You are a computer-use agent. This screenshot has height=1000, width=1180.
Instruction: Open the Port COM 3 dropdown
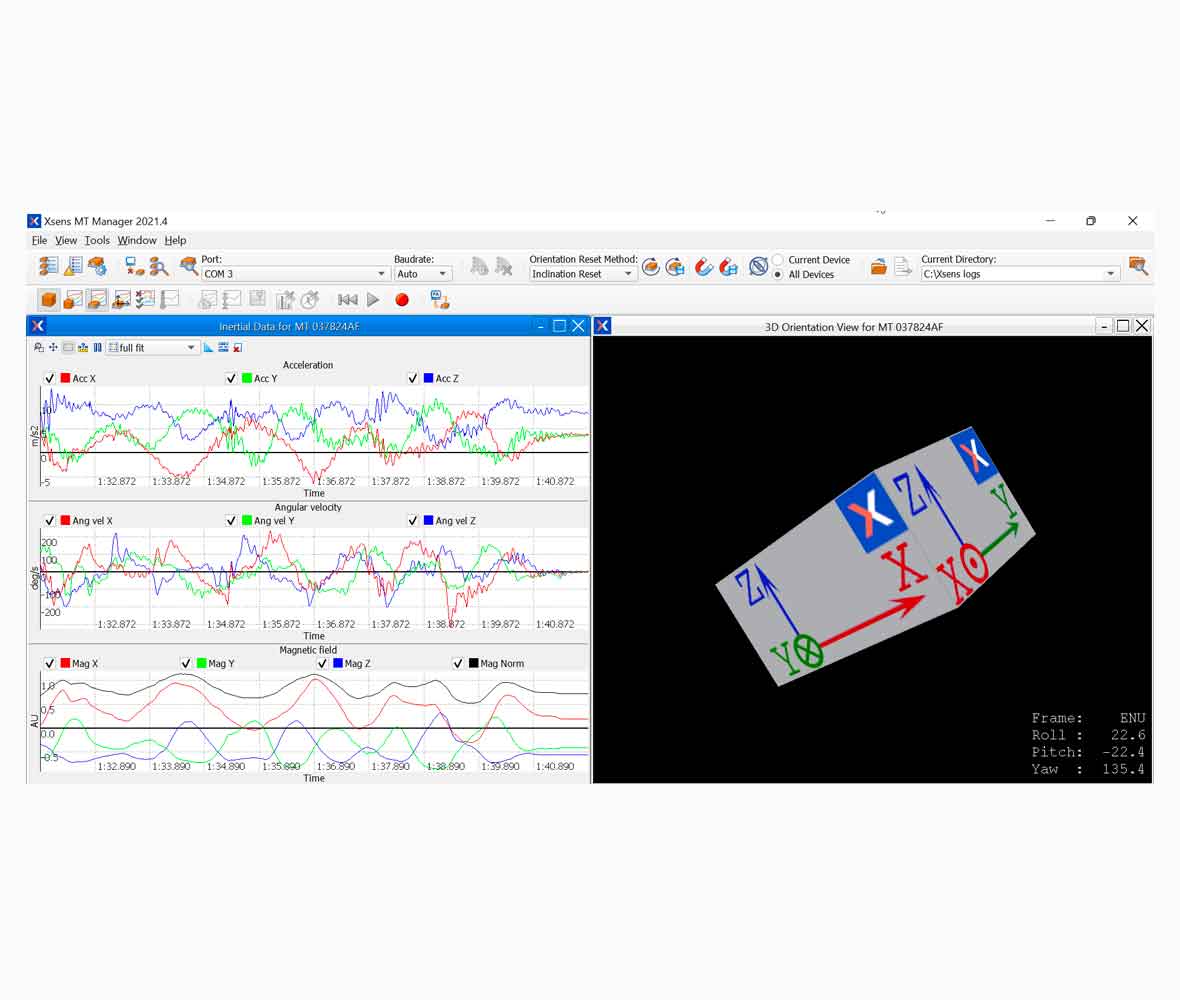point(381,274)
